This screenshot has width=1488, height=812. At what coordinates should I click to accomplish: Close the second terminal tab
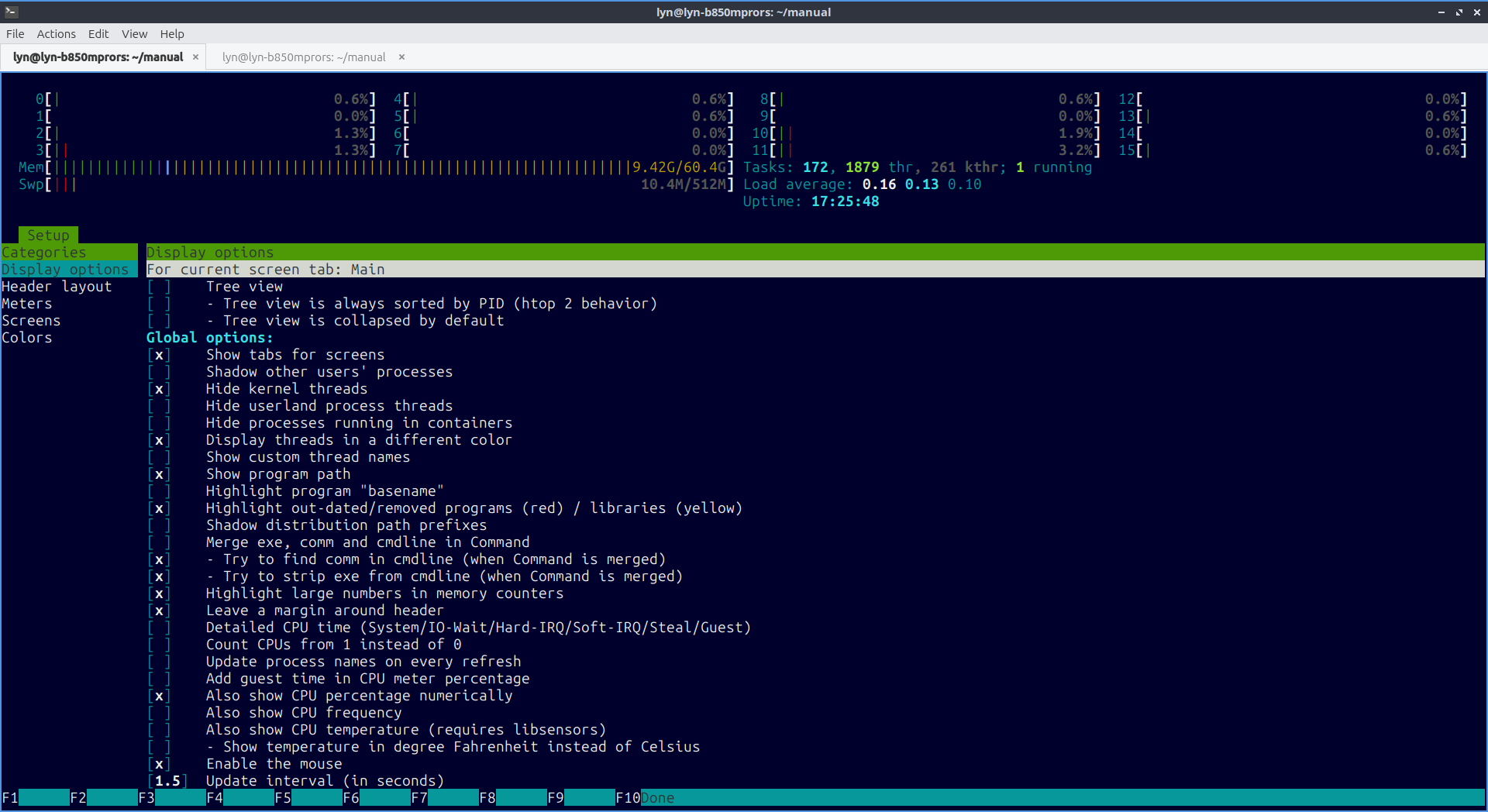point(401,57)
